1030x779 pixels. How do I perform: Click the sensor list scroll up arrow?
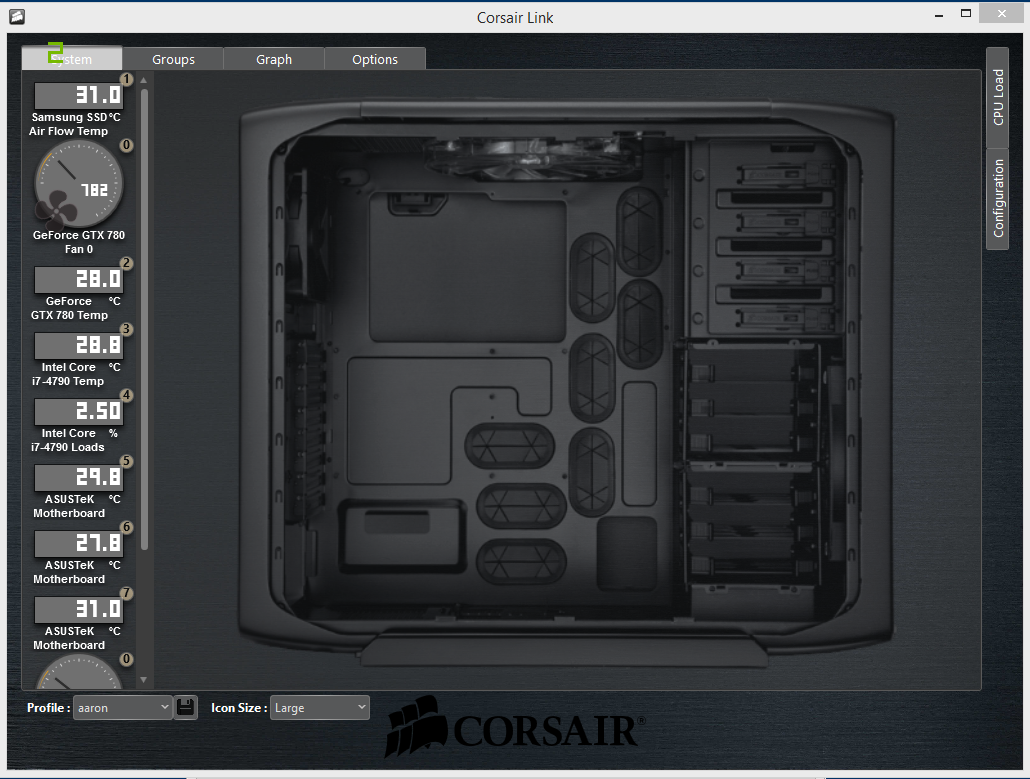pos(144,80)
